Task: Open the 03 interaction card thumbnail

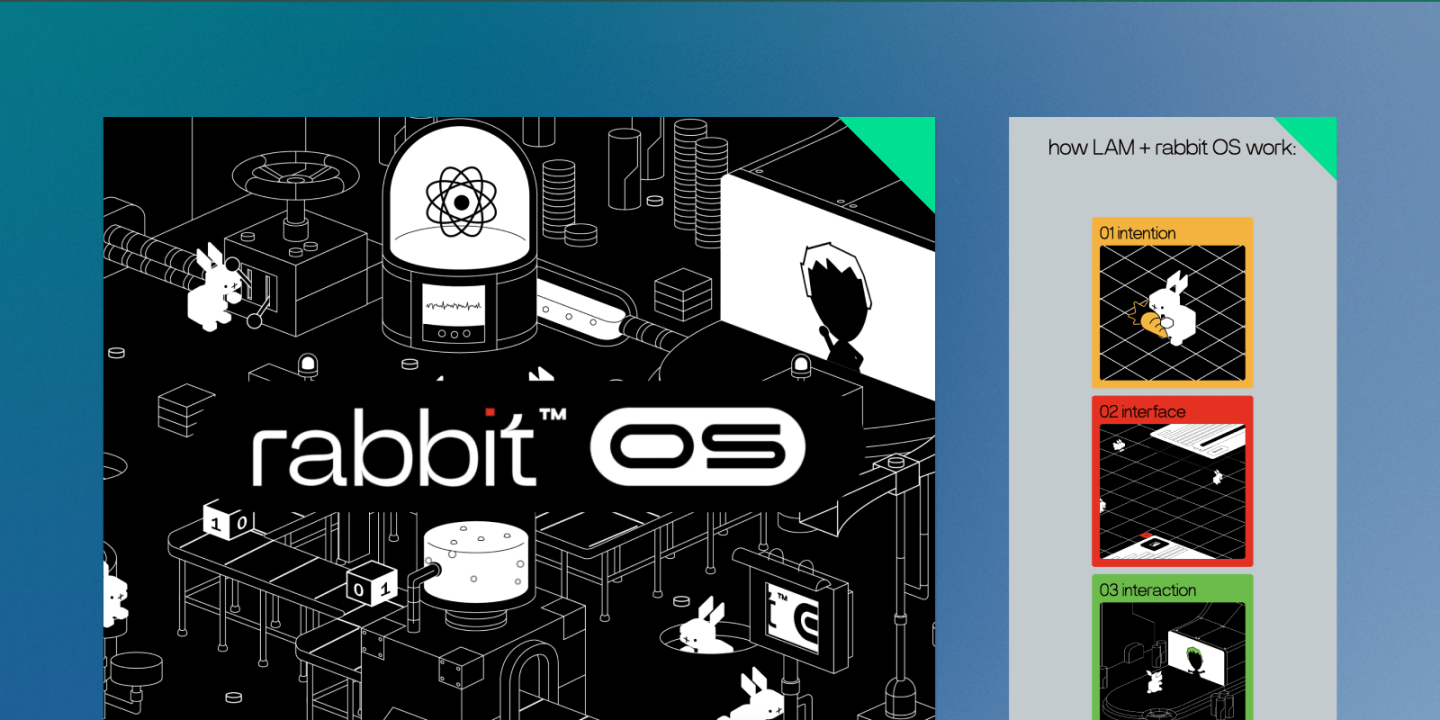Action: pos(1172,661)
